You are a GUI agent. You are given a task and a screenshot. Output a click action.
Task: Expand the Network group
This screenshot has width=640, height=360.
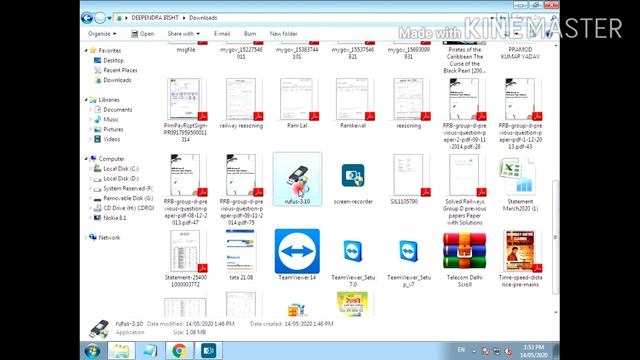[x=86, y=237]
